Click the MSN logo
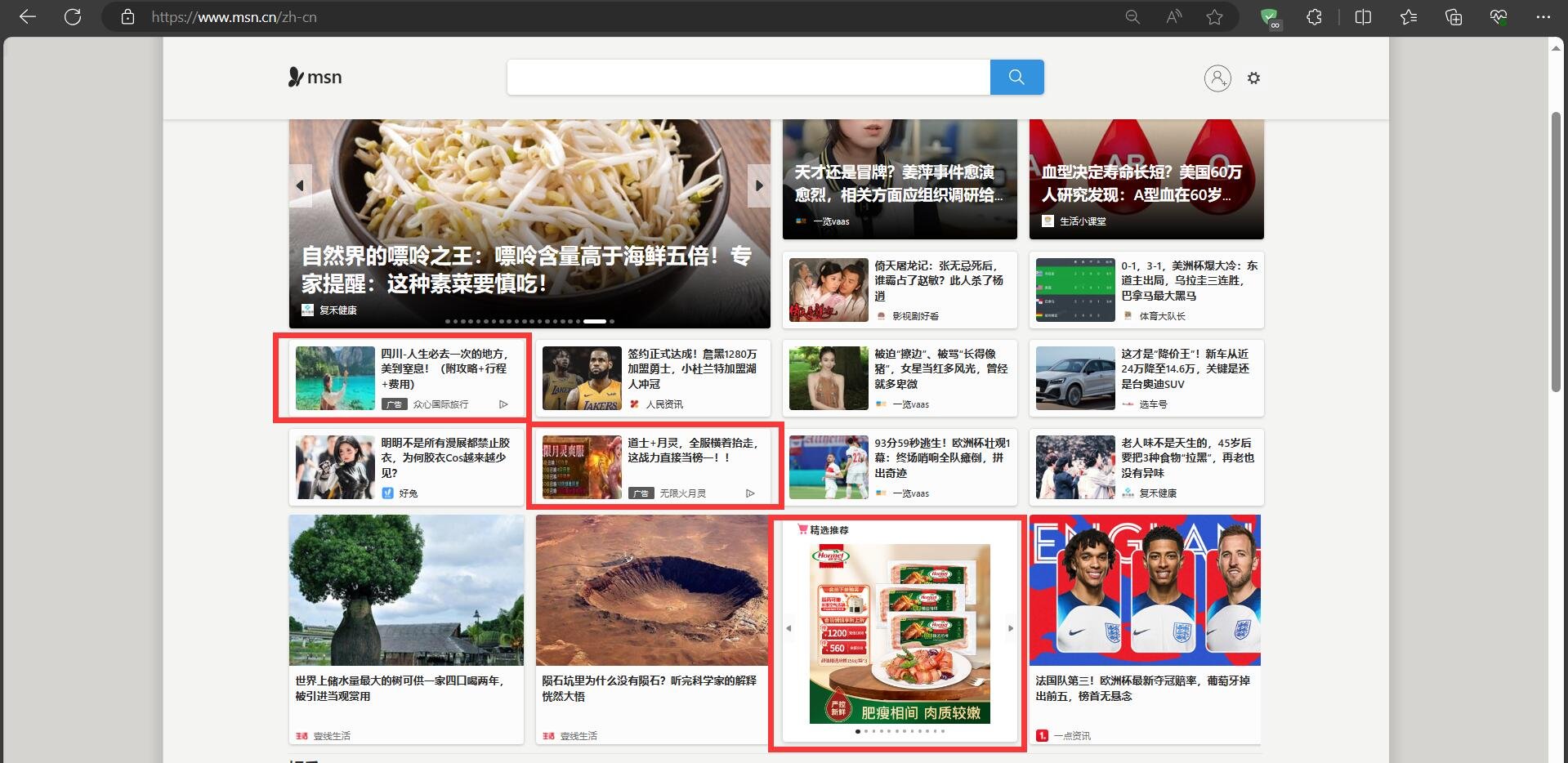The height and width of the screenshot is (763, 1568). point(315,77)
